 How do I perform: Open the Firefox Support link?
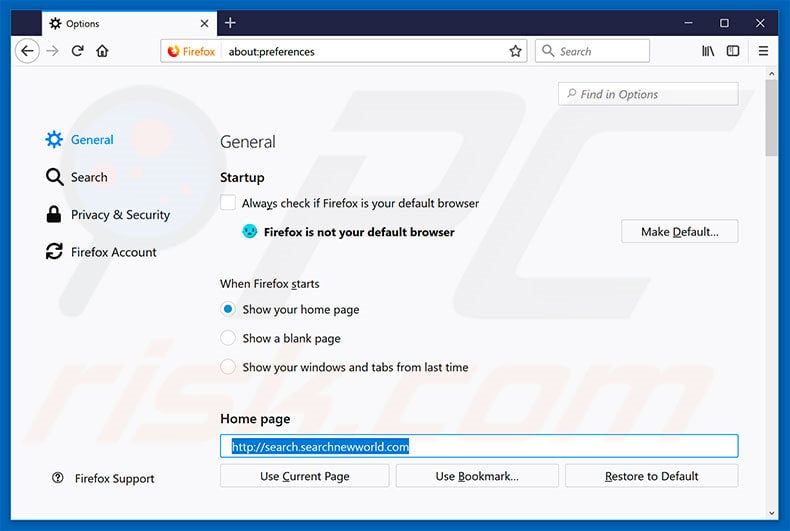click(x=114, y=479)
